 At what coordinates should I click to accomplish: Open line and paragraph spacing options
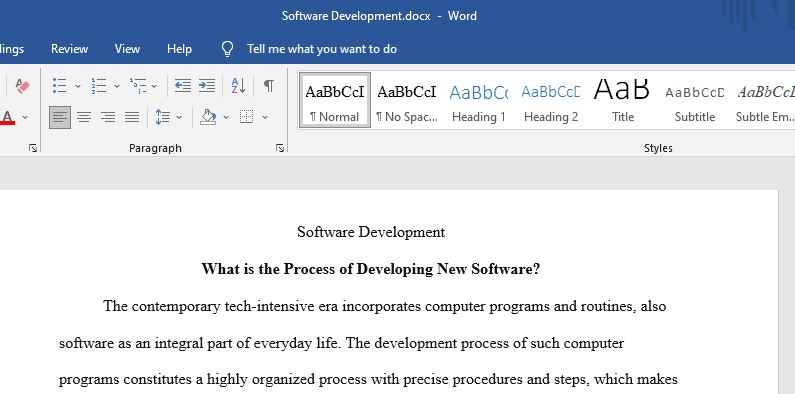pos(163,117)
